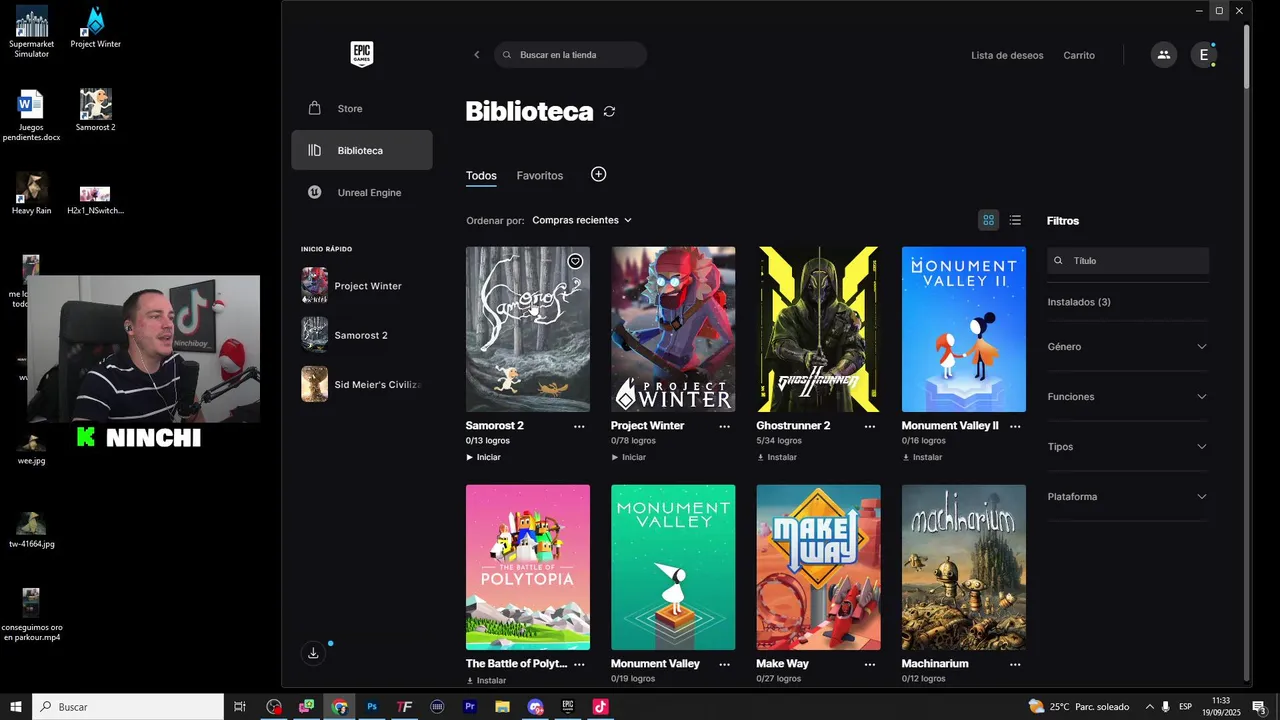Viewport: 1280px width, 720px height.
Task: Open Premiere Pro from the taskbar
Action: [x=470, y=707]
